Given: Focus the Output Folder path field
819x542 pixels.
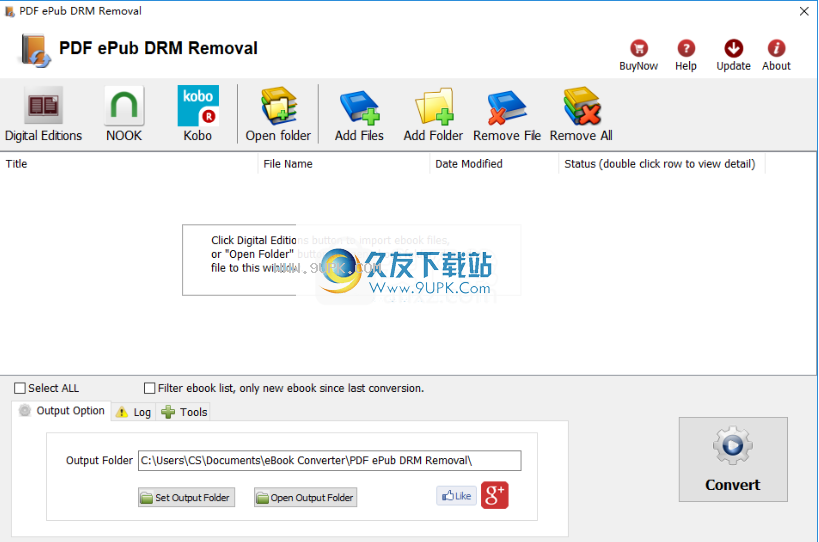Looking at the screenshot, I should point(330,461).
